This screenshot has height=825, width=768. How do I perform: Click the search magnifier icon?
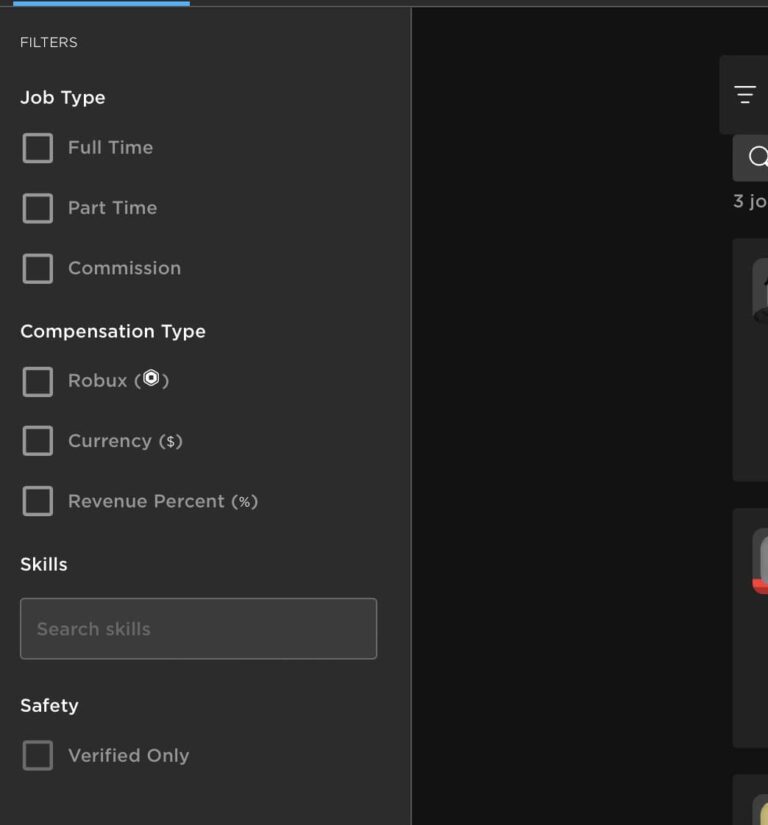point(758,157)
